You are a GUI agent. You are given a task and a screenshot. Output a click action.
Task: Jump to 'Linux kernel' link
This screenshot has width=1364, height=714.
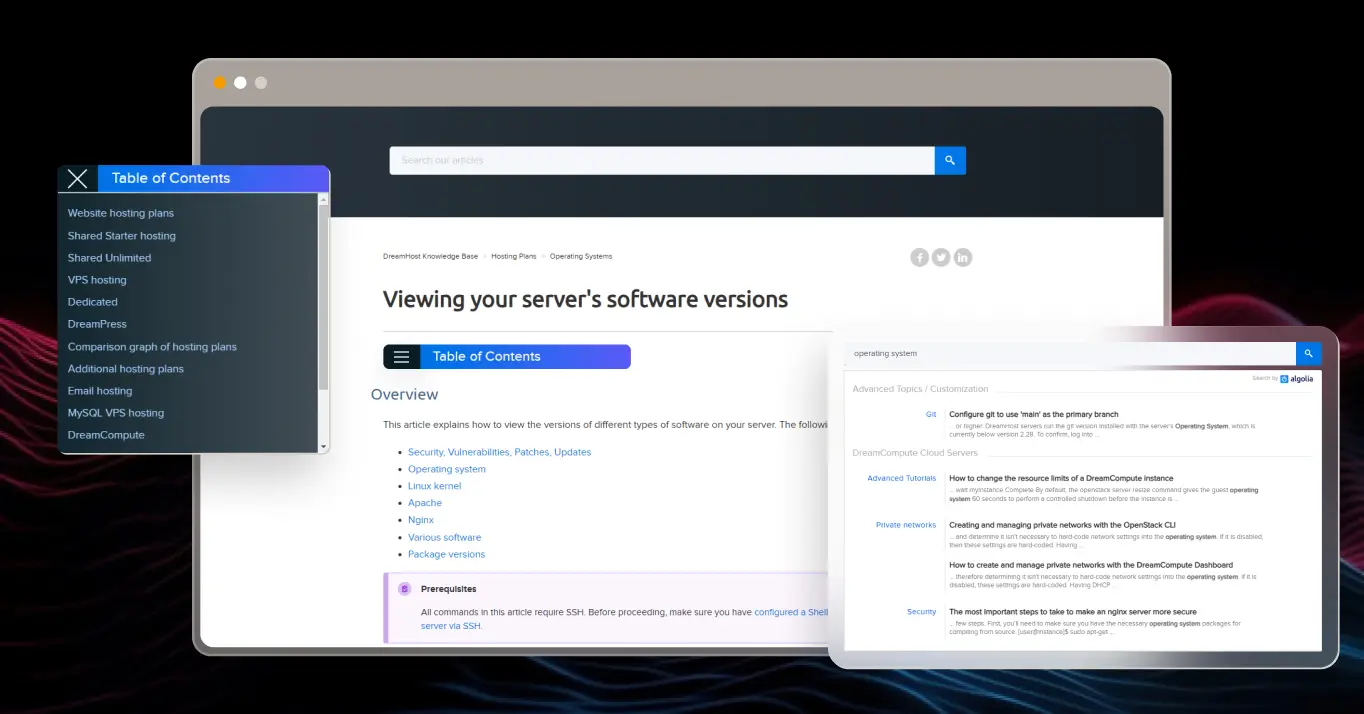pyautogui.click(x=434, y=486)
